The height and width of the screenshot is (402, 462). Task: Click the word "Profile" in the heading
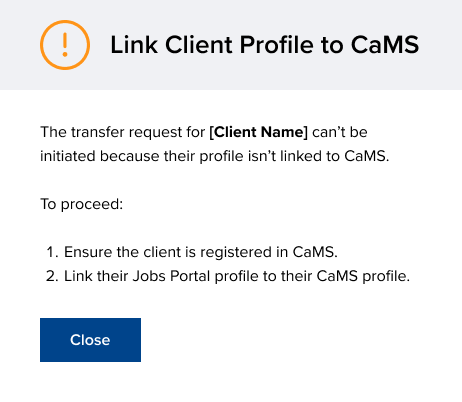click(x=277, y=45)
